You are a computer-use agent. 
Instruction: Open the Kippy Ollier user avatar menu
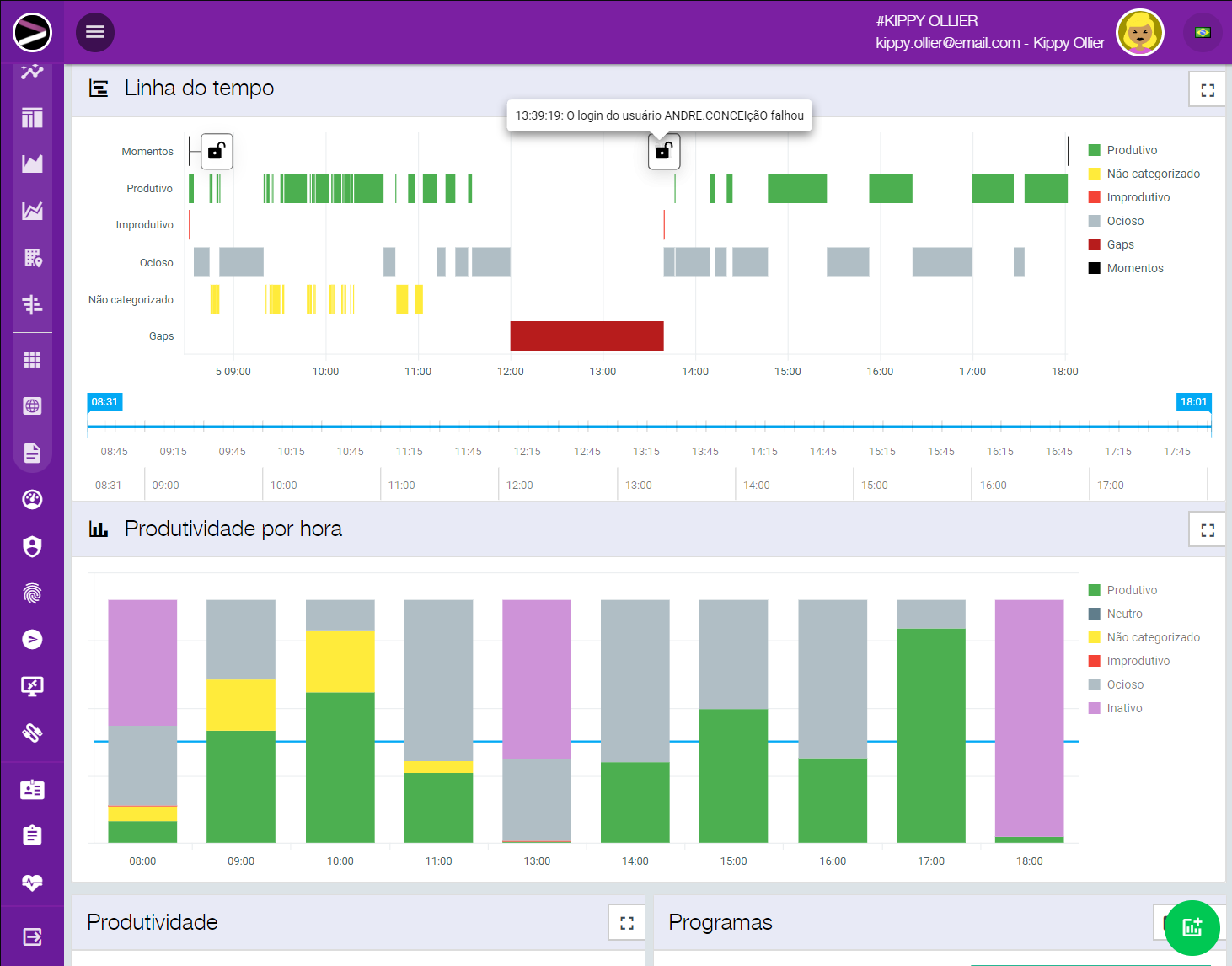(x=1139, y=33)
